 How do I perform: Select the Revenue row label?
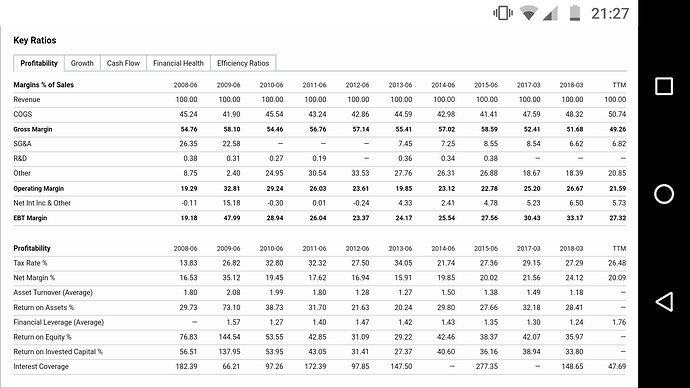26,99
